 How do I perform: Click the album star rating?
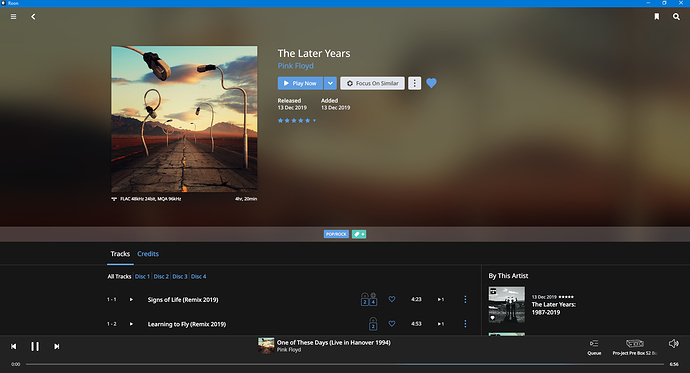tap(294, 121)
